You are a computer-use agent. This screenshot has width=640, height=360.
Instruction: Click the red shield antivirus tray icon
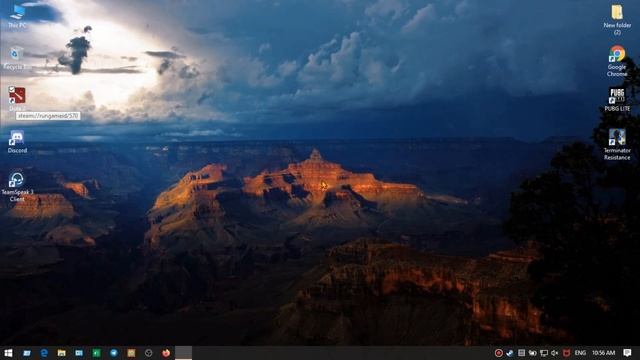(567, 353)
